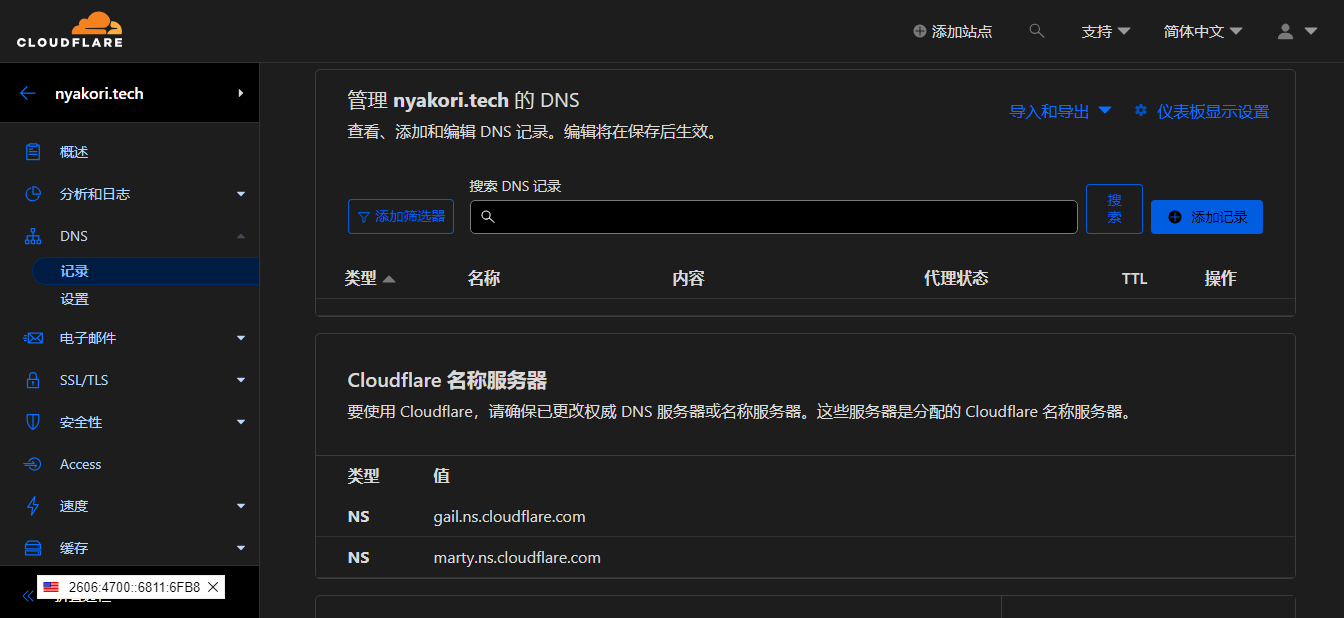The width and height of the screenshot is (1344, 618).
Task: Click the user account avatar icon
Action: point(1286,31)
